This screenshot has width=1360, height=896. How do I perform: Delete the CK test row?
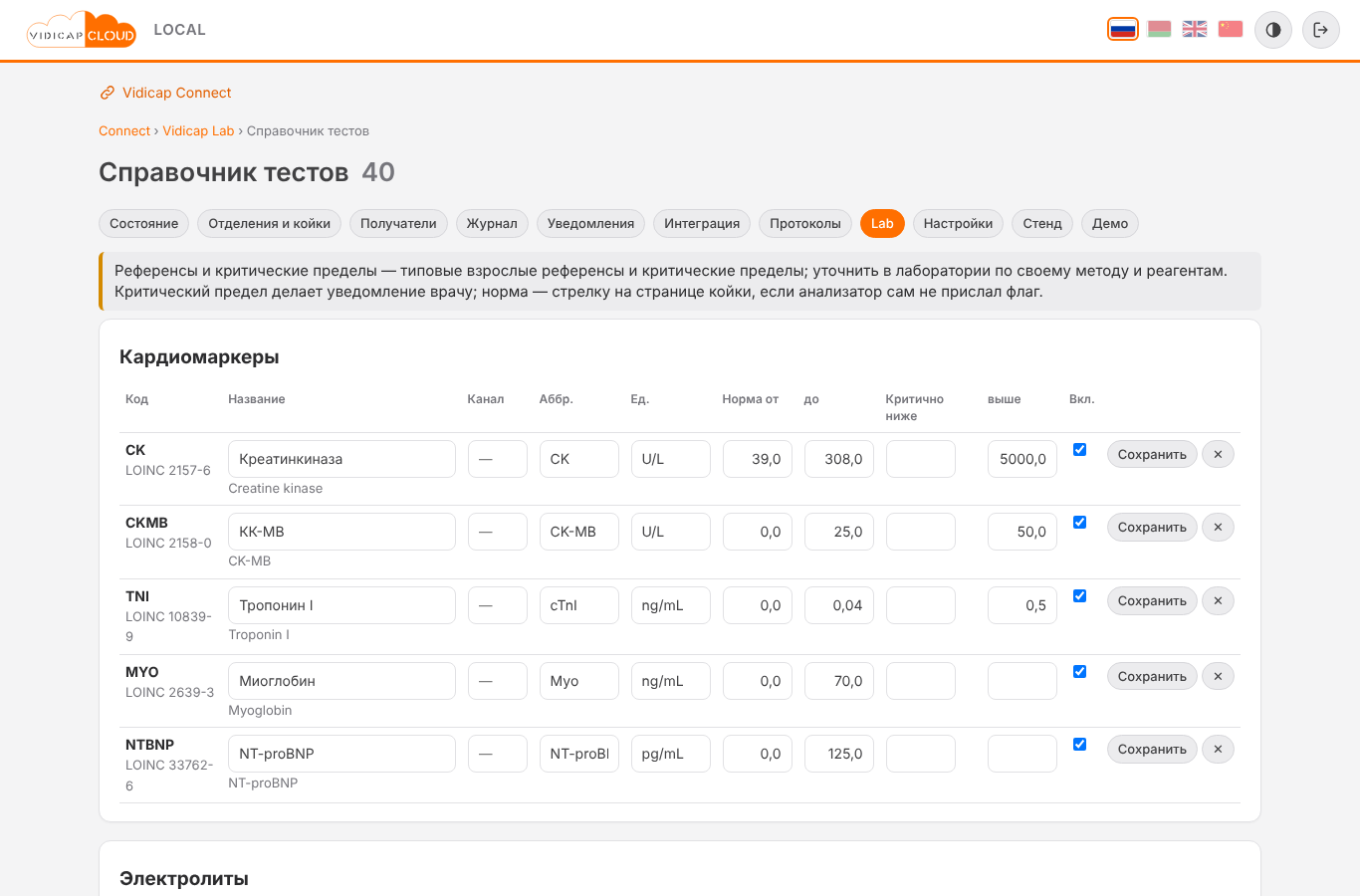tap(1218, 454)
